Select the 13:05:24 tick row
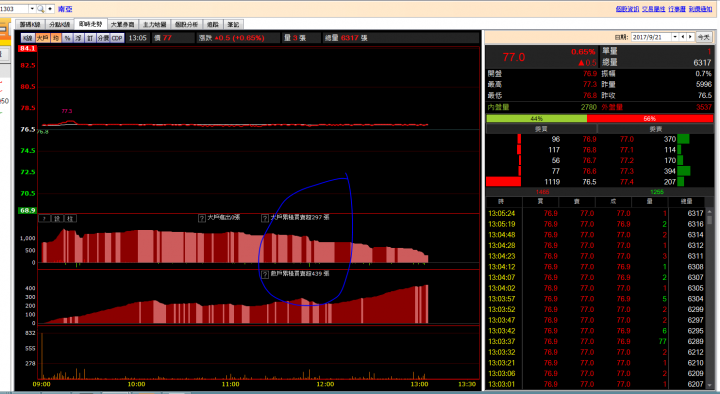The image size is (720, 394). pyautogui.click(x=596, y=214)
